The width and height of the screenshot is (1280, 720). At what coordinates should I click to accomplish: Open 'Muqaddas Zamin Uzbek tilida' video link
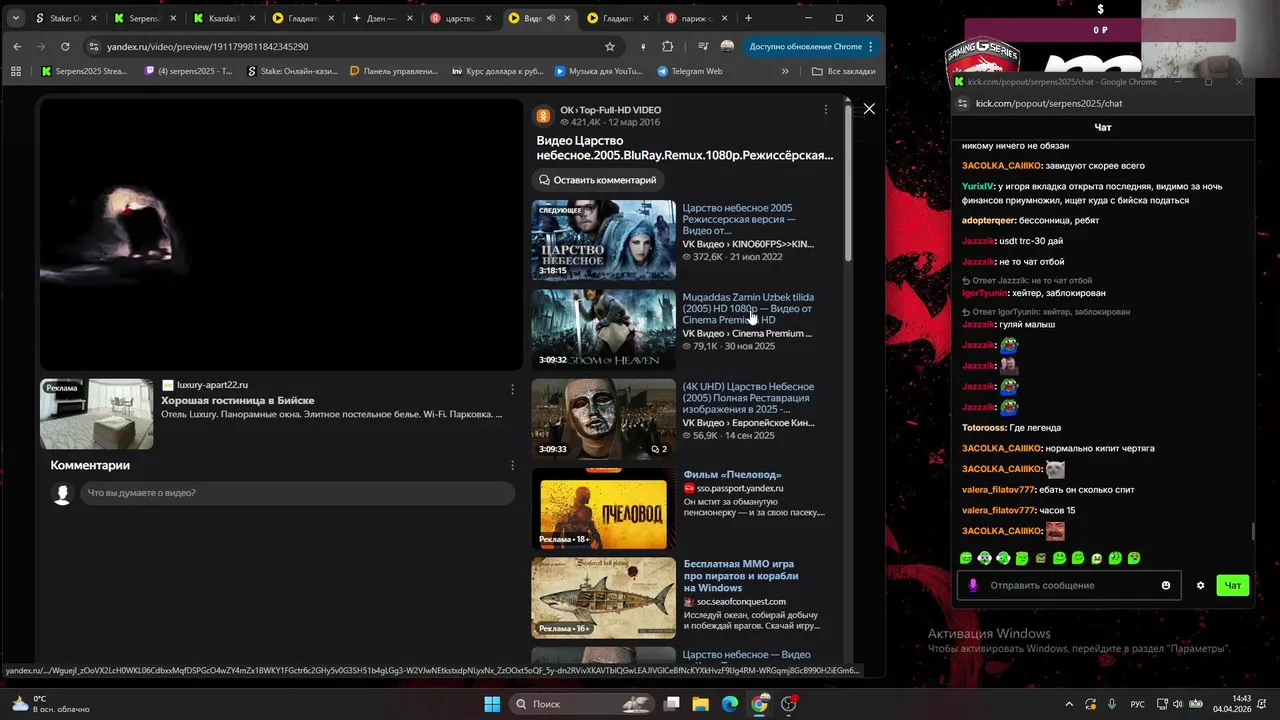point(748,308)
